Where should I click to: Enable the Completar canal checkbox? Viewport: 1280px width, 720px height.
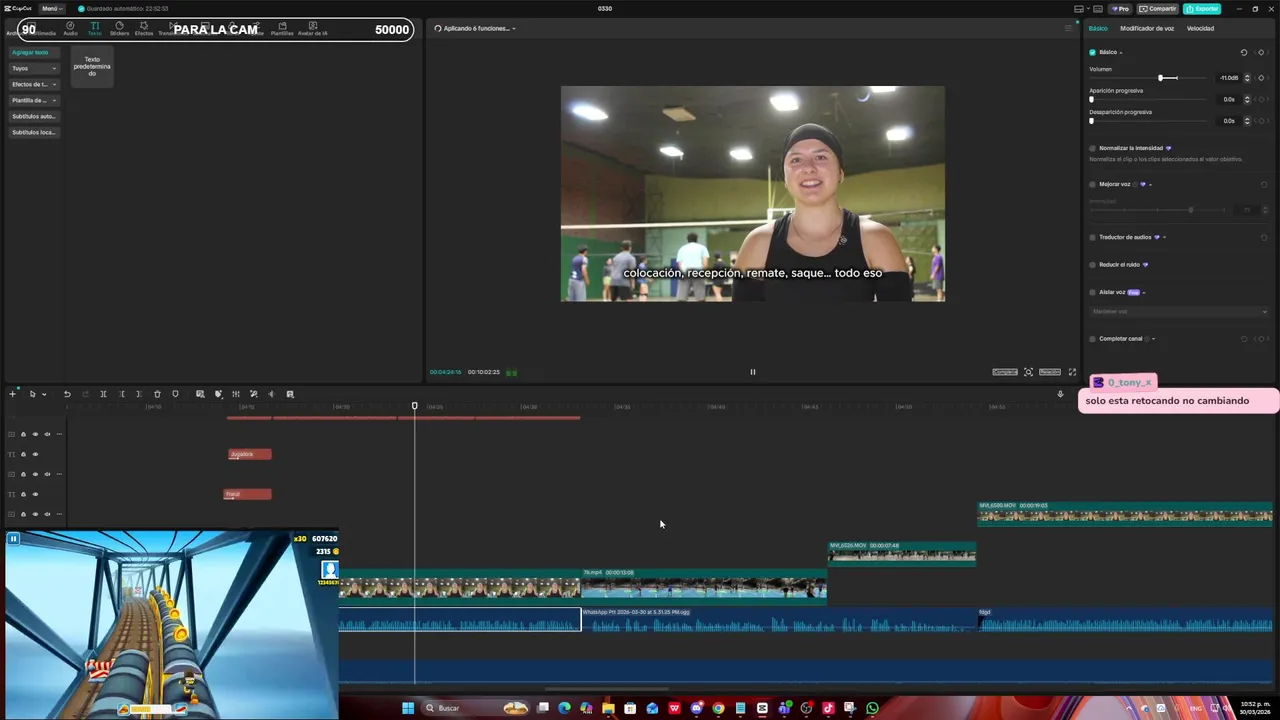tap(1092, 339)
